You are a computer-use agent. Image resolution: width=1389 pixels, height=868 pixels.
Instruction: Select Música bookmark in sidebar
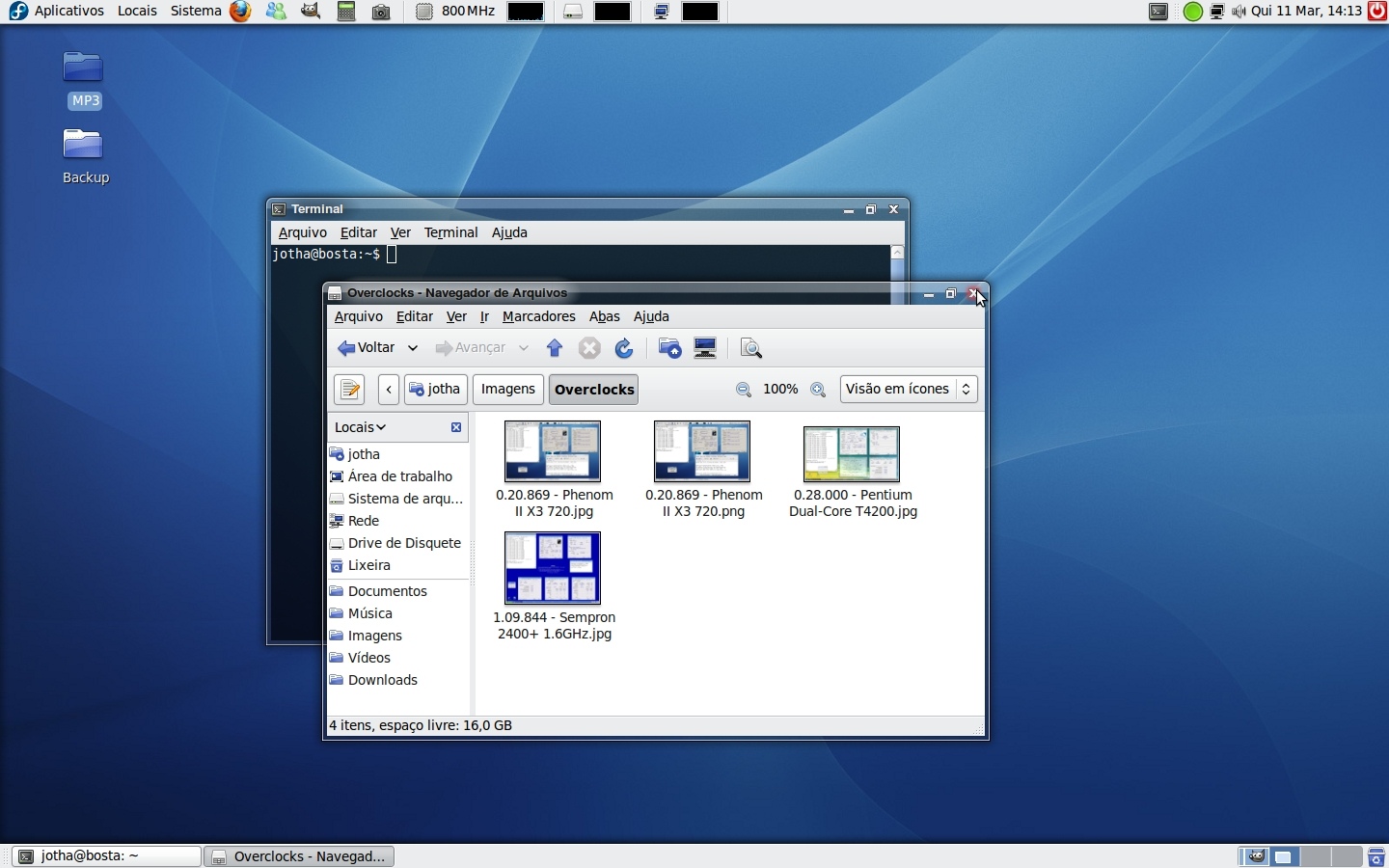(x=361, y=615)
